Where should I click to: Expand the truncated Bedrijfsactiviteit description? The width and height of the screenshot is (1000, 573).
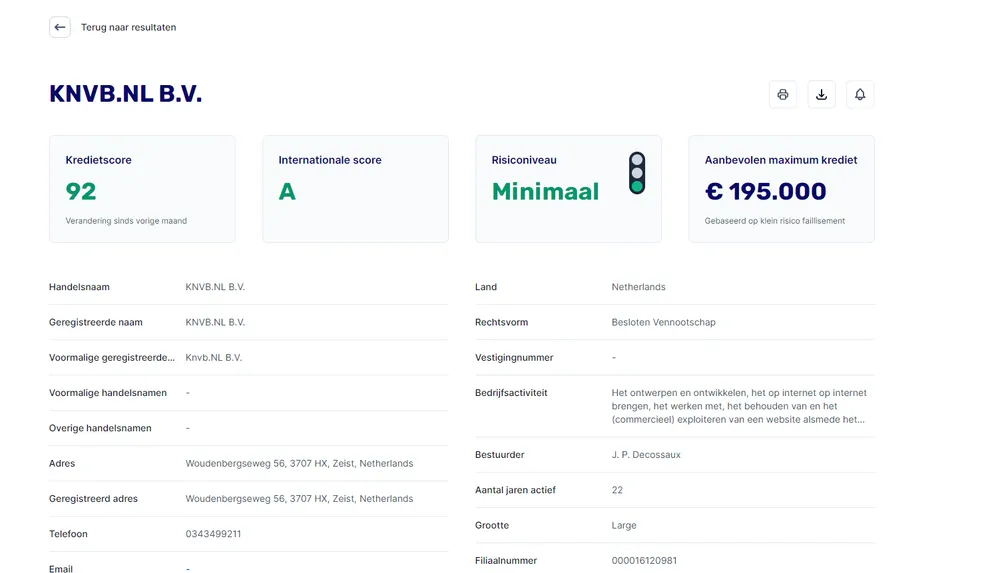739,406
